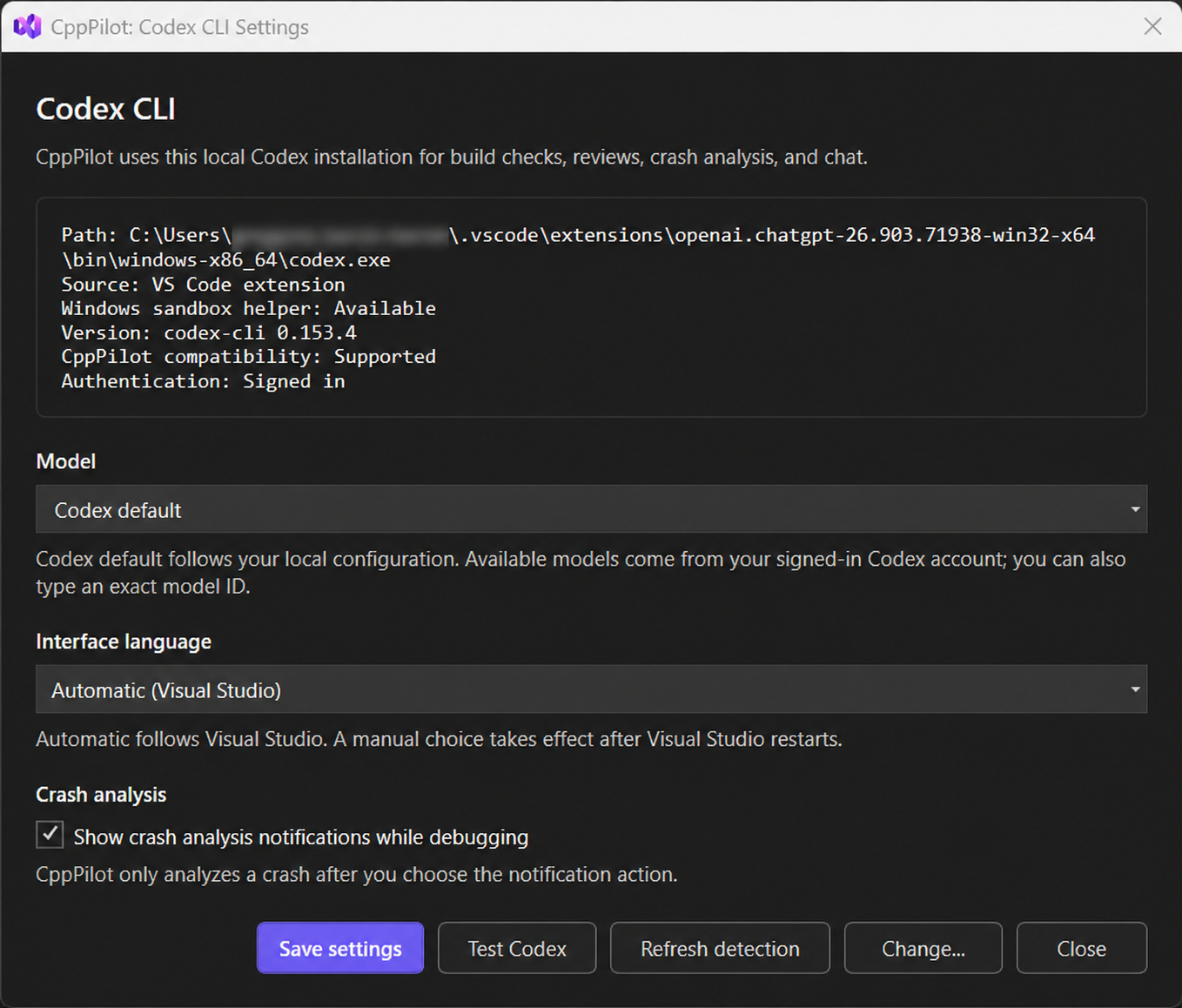The image size is (1182, 1008).
Task: Click the 'Automatic follows Visual Studio' hint text
Action: click(439, 739)
